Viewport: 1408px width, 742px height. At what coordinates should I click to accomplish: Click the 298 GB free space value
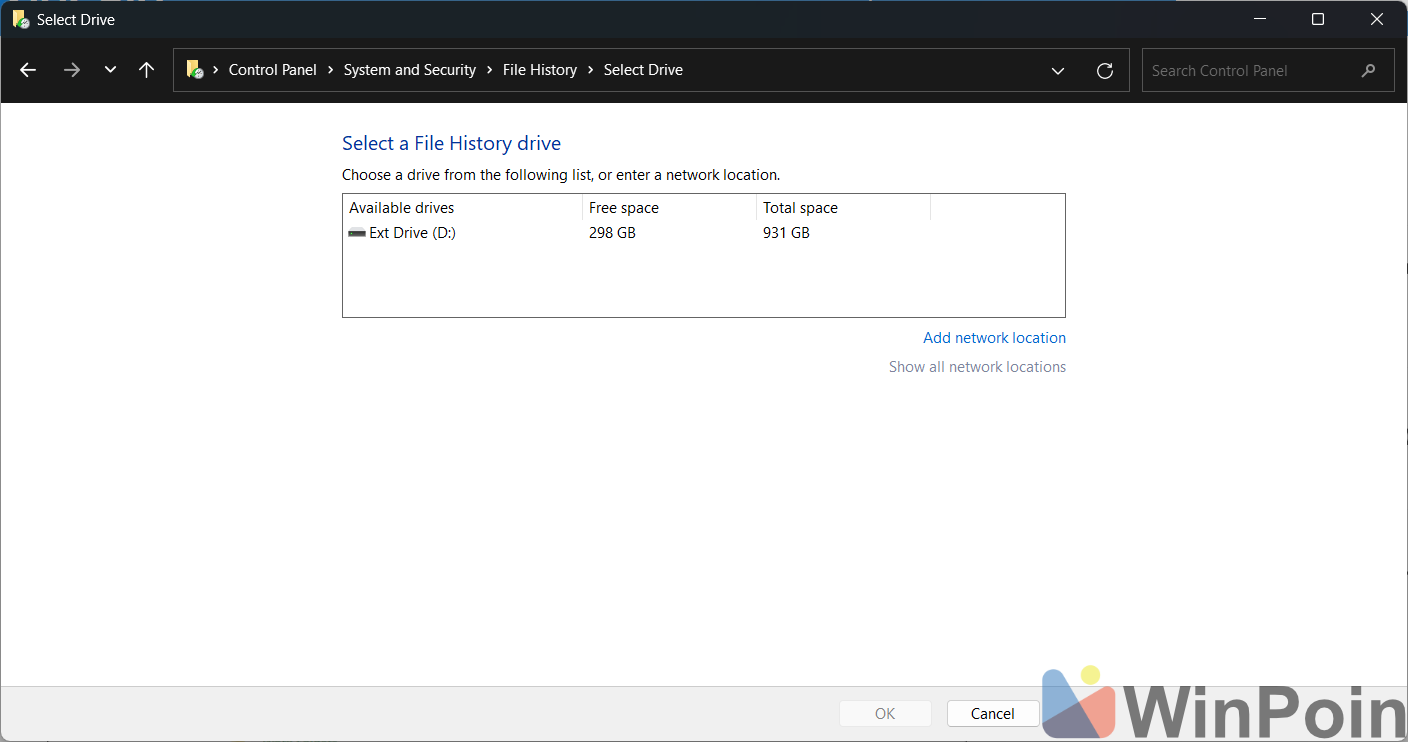612,233
